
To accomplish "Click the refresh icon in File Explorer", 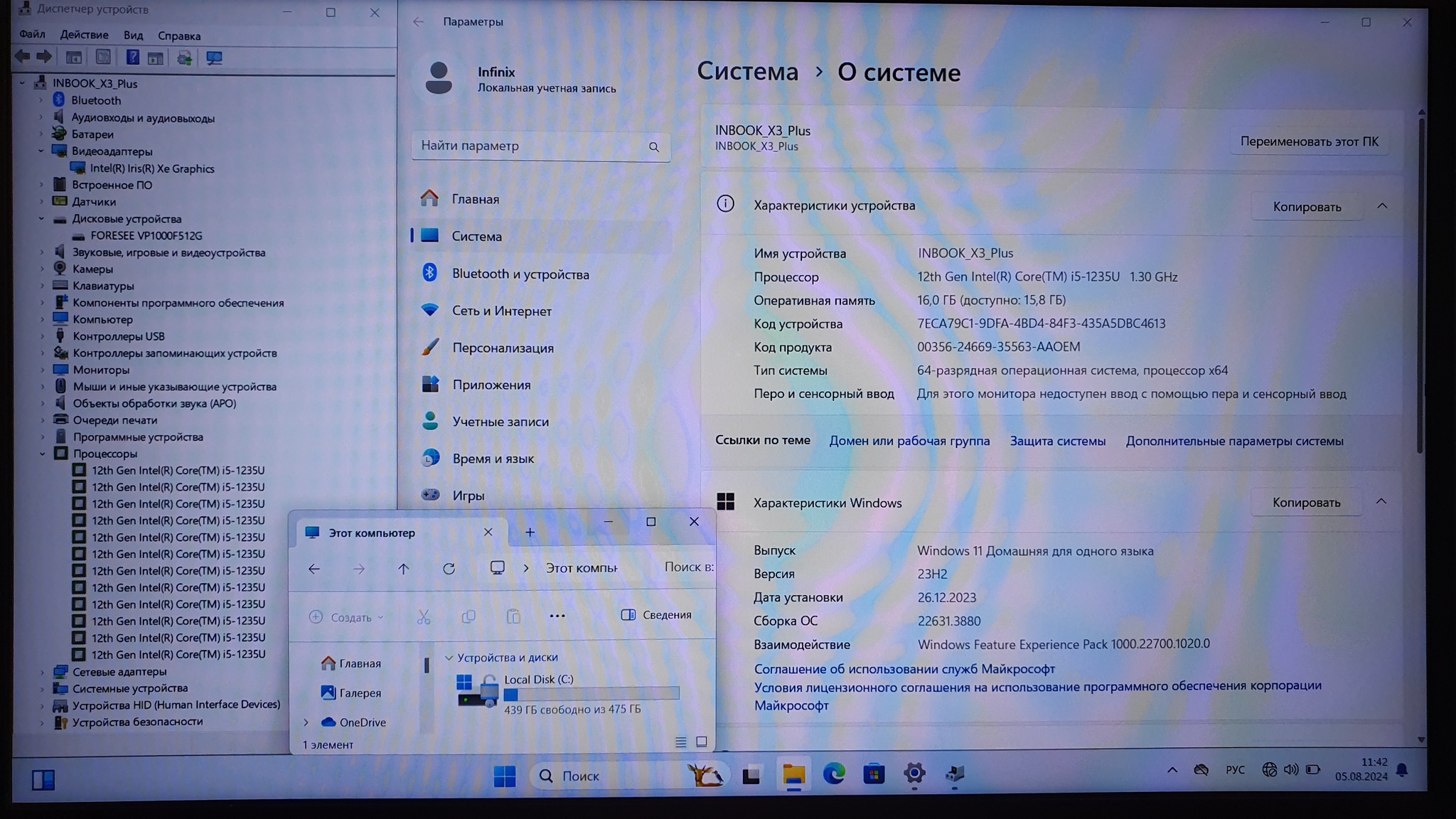I will 449,569.
